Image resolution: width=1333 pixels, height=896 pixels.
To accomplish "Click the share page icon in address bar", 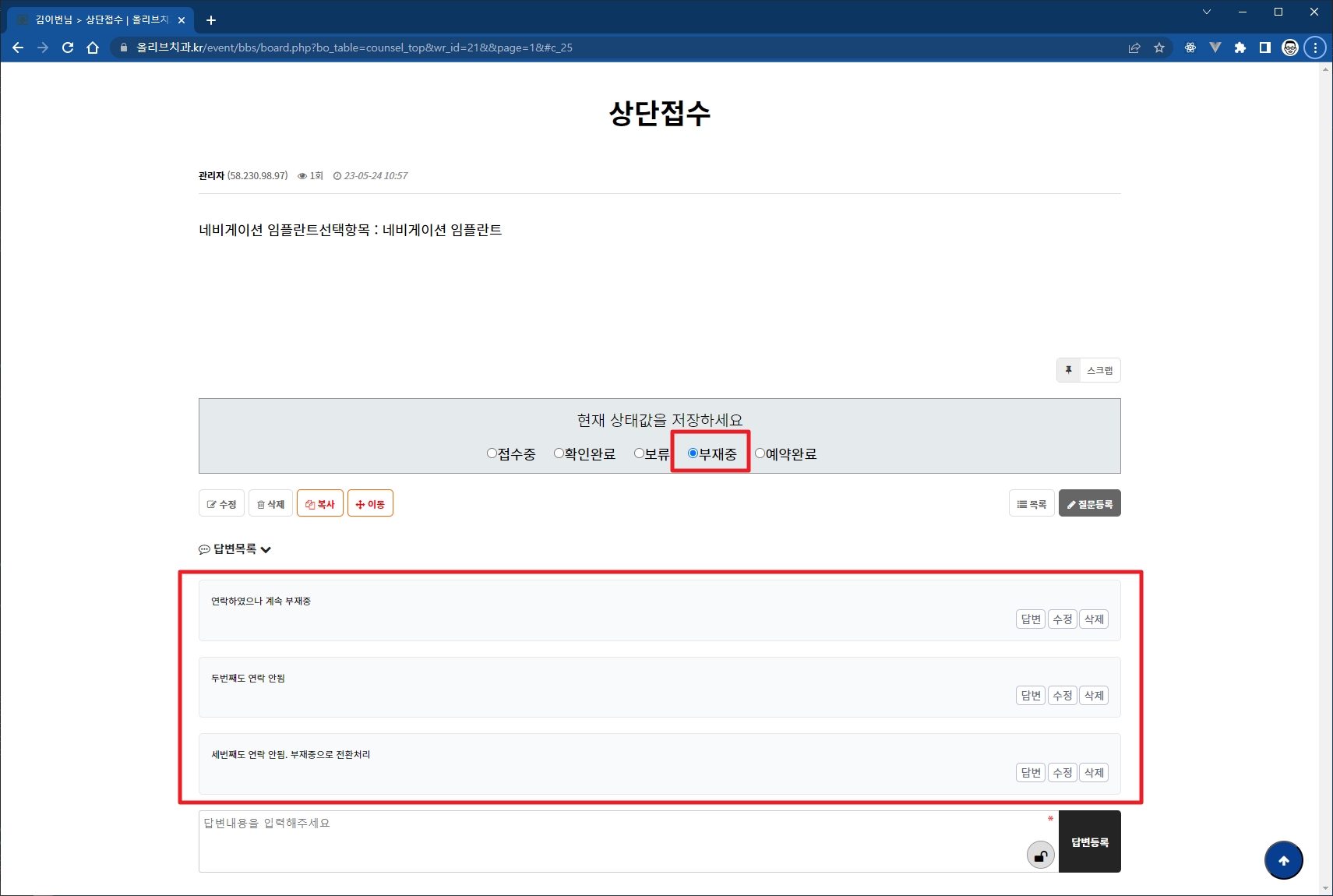I will tap(1134, 48).
